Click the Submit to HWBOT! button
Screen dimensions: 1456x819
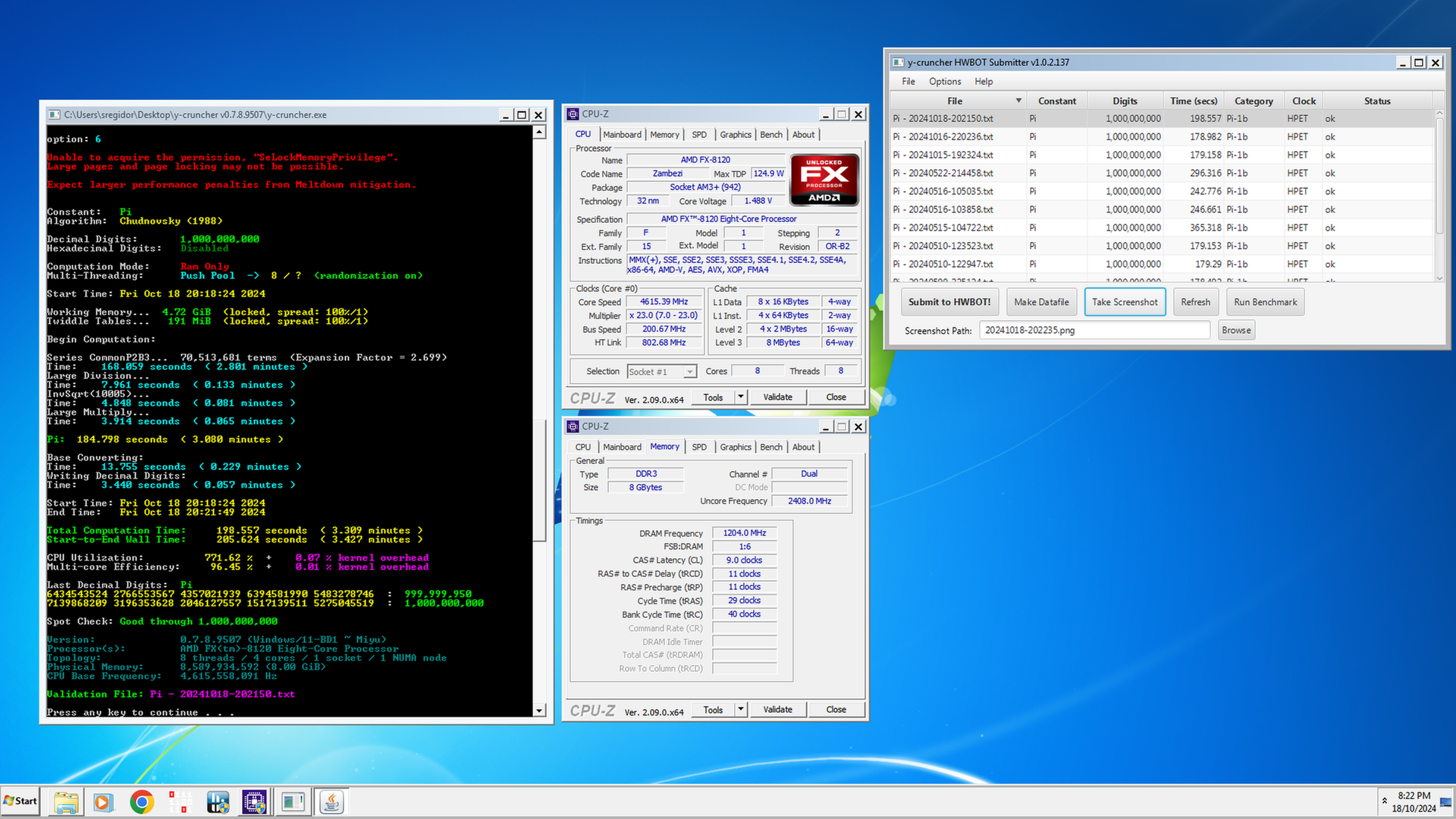pyautogui.click(x=949, y=302)
